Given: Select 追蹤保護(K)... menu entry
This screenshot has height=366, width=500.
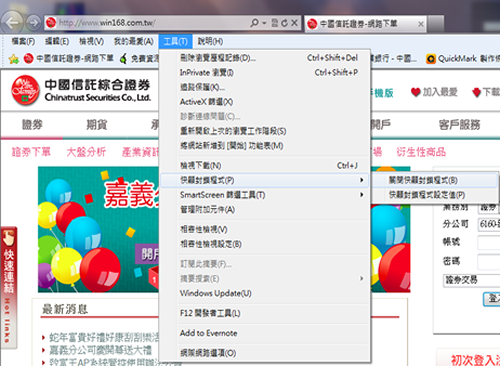Looking at the screenshot, I should 265,87.
